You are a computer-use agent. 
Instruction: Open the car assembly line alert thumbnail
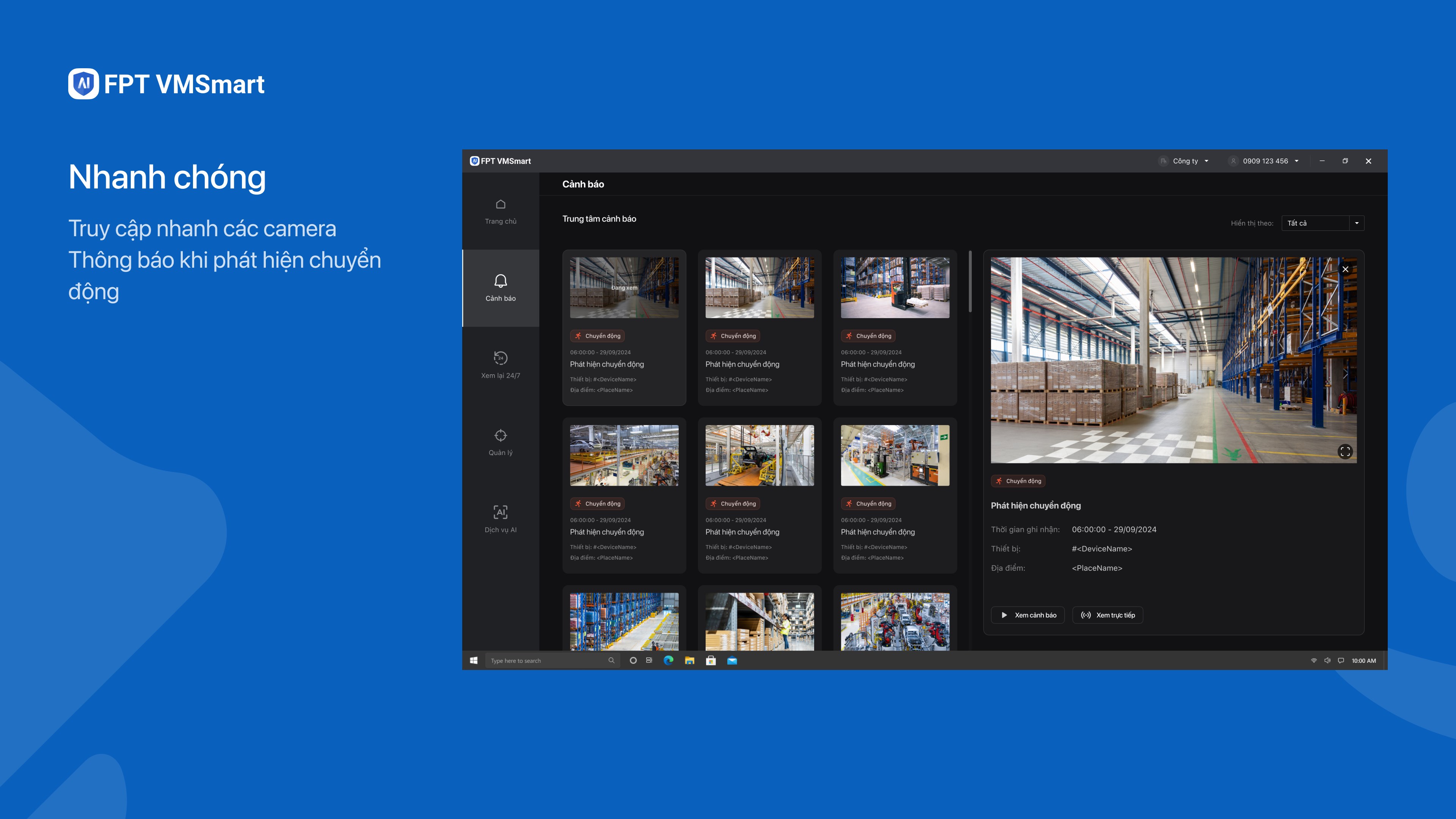(759, 455)
